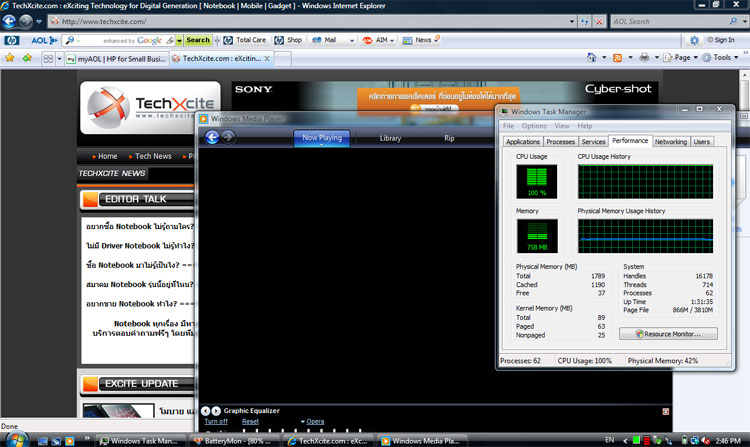The height and width of the screenshot is (447, 750).
Task: Open Task Manager Options menu
Action: point(534,126)
